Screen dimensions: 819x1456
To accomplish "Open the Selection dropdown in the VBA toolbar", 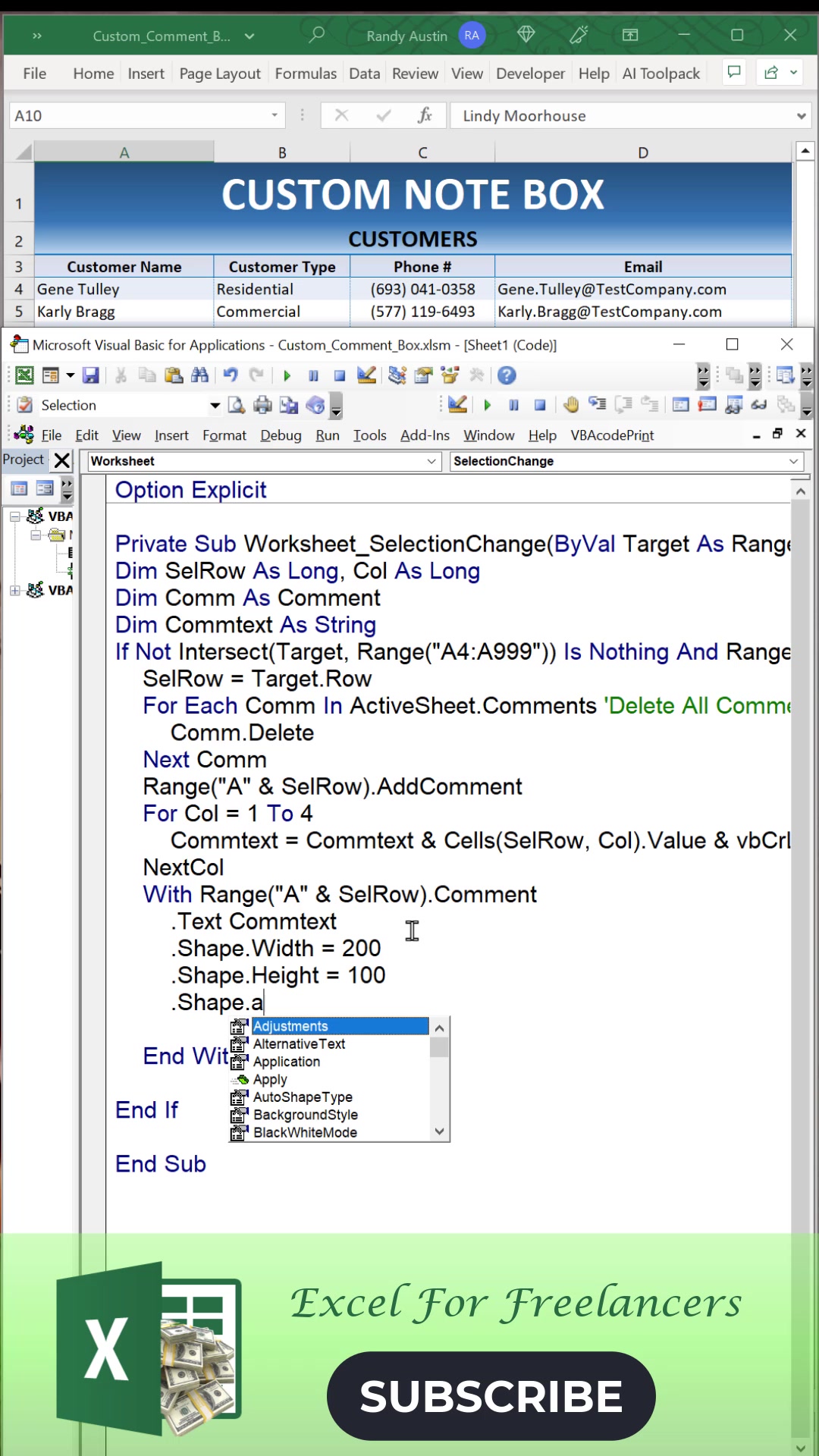I will [215, 405].
